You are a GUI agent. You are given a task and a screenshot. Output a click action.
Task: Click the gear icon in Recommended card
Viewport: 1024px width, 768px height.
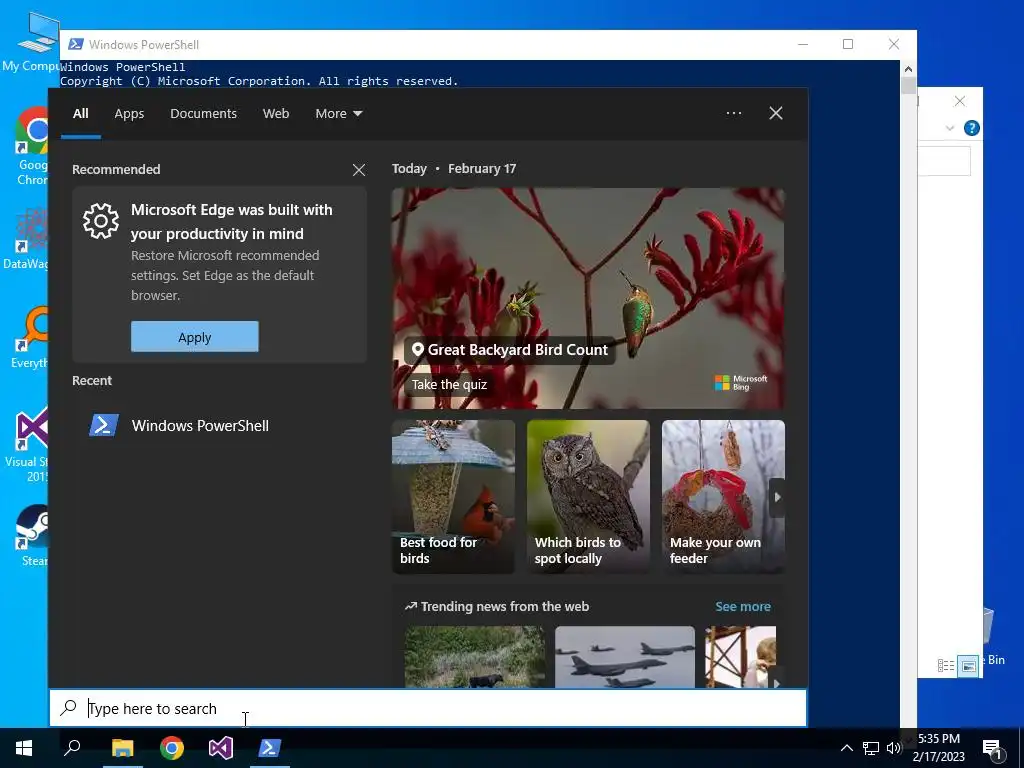coord(101,221)
